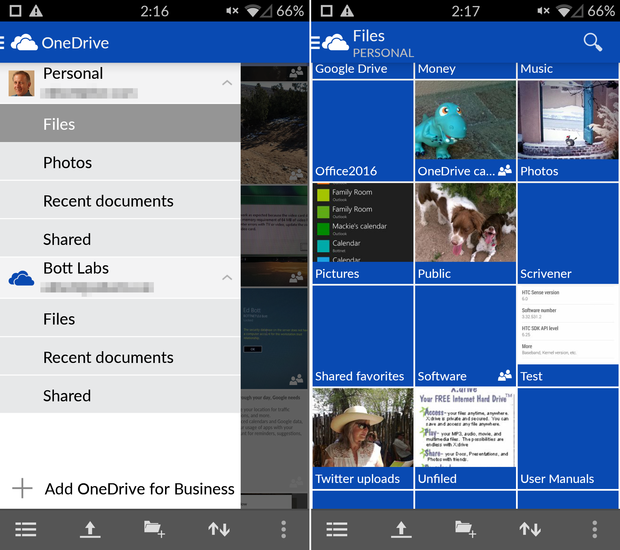Select Files under Personal account
620x550 pixels.
point(120,124)
